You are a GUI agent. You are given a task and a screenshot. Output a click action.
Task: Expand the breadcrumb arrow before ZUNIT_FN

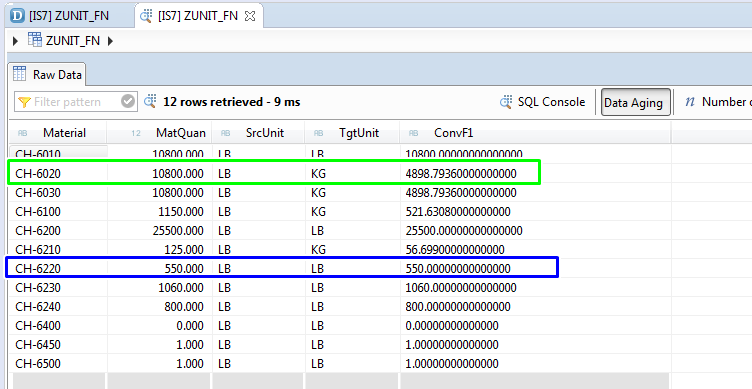[x=15, y=41]
